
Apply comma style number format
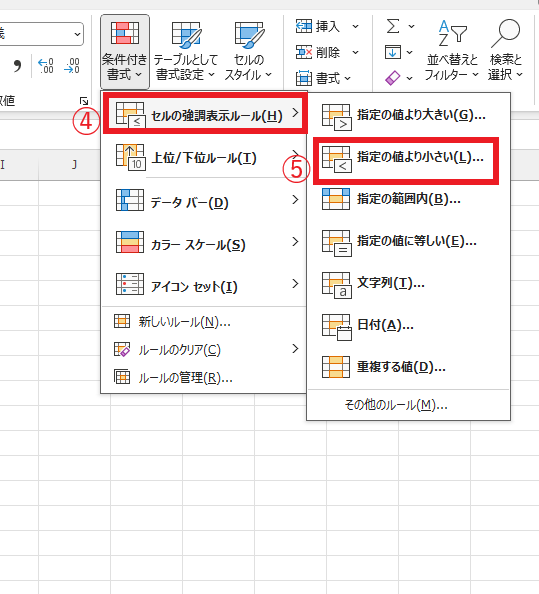(x=17, y=66)
